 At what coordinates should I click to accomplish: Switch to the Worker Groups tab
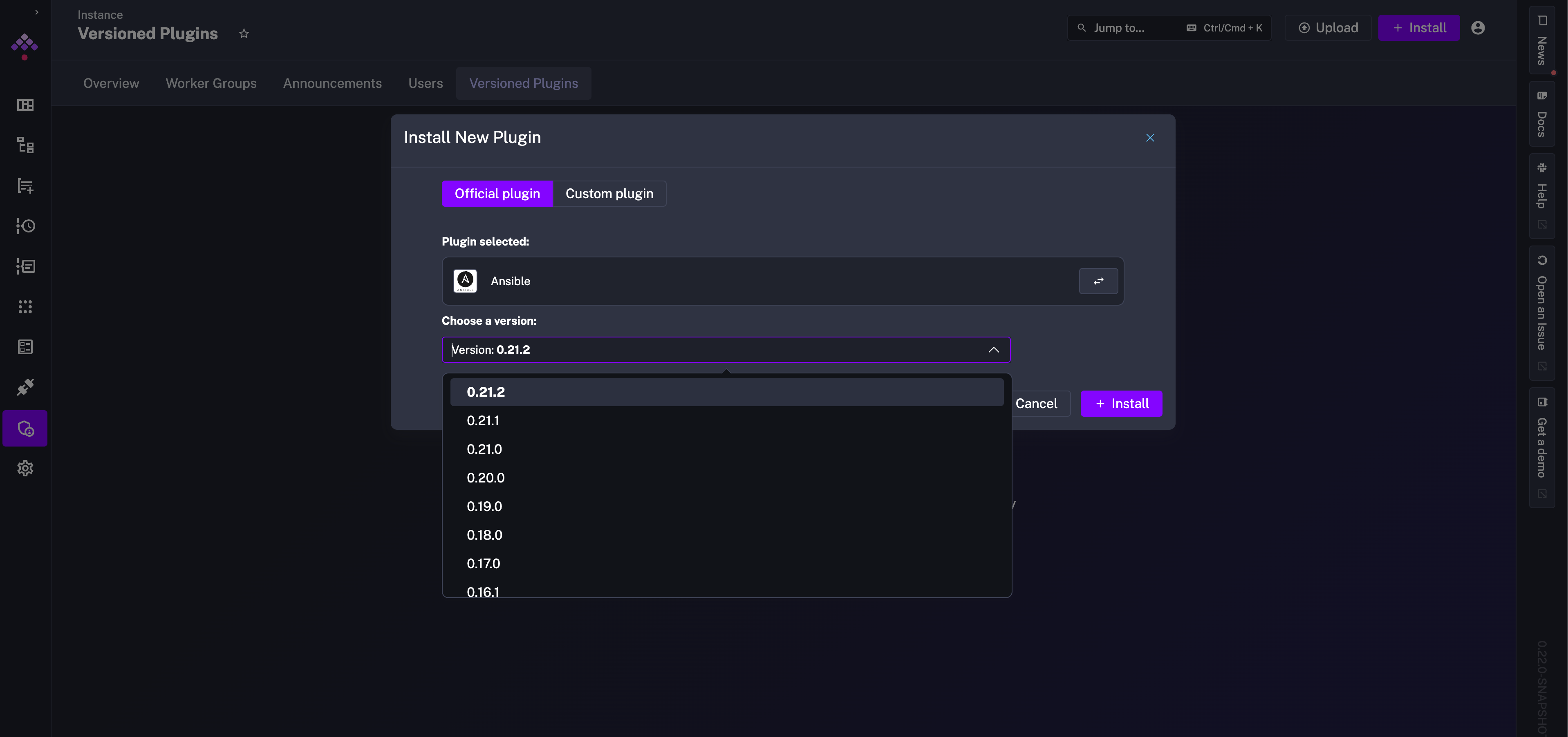pos(211,83)
